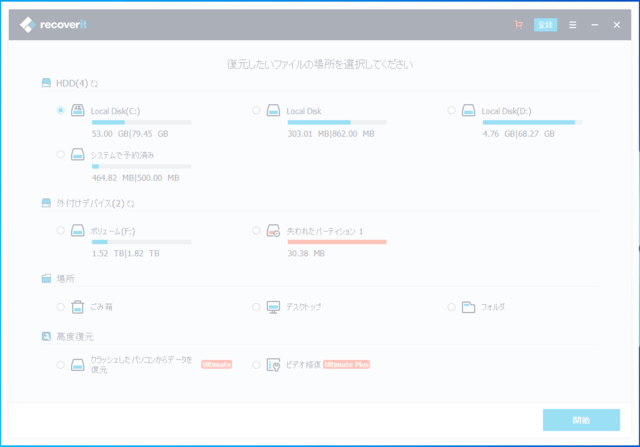Click the Ultimate Plus badge
Screen dimensions: 640x447
pyautogui.click(x=347, y=365)
